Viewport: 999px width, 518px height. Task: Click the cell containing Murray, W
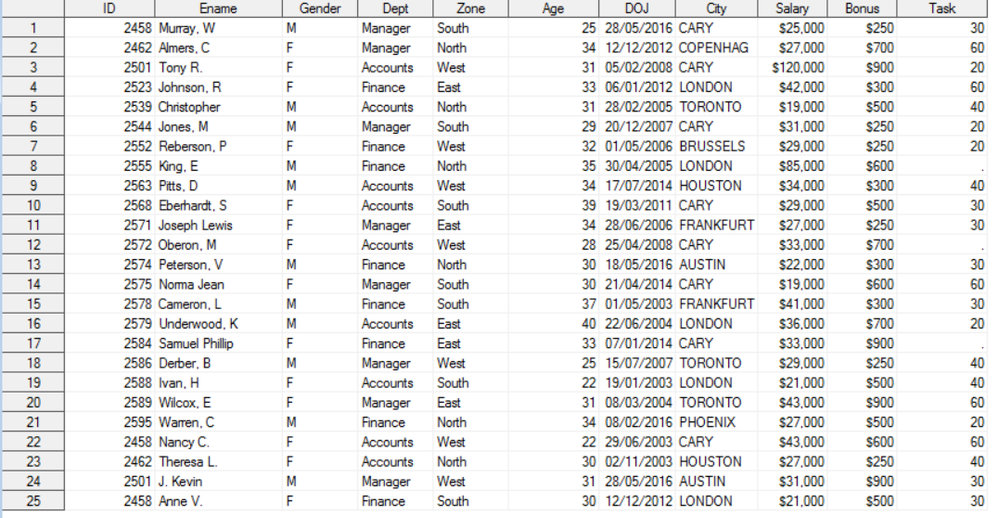coord(187,28)
